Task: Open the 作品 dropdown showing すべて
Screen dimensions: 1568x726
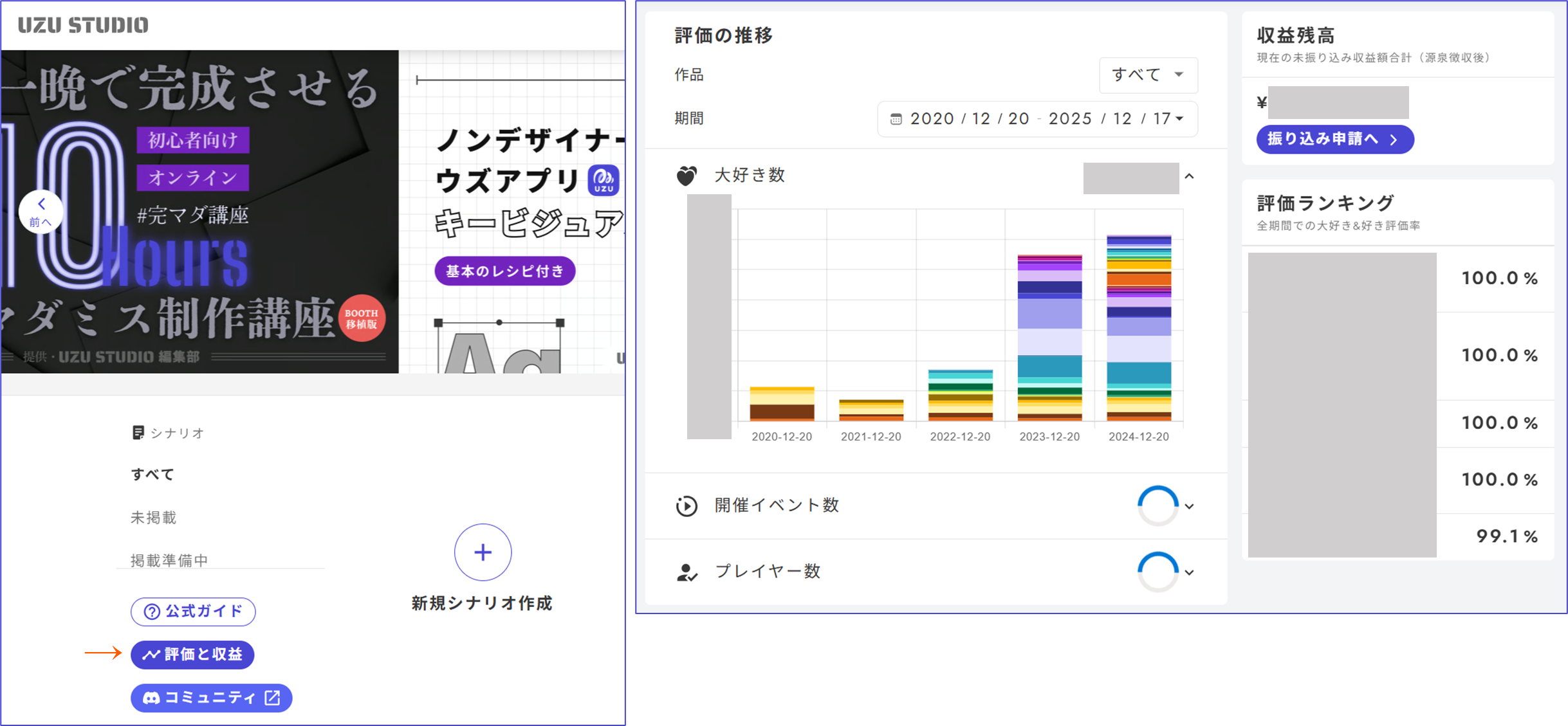Action: click(x=1148, y=75)
